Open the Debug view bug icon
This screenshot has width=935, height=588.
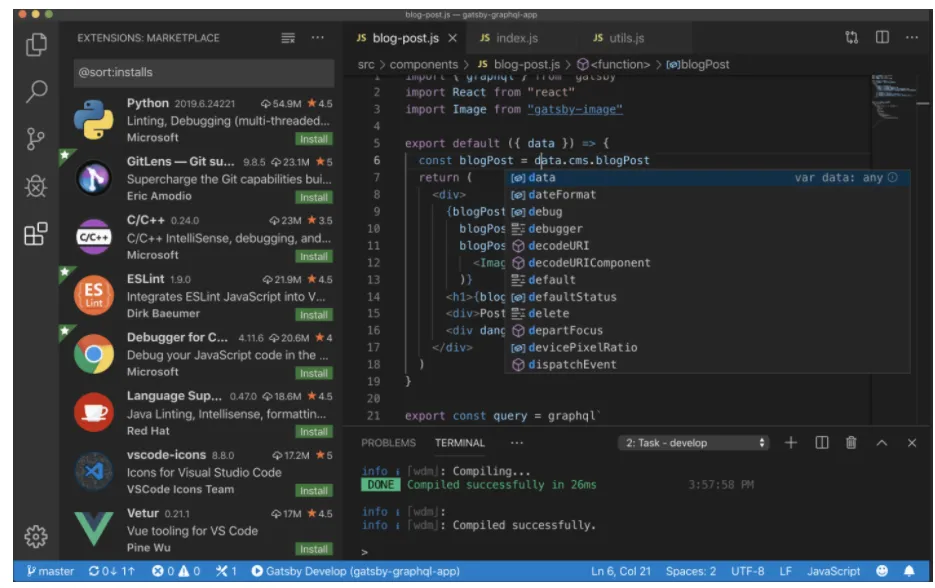[x=36, y=186]
